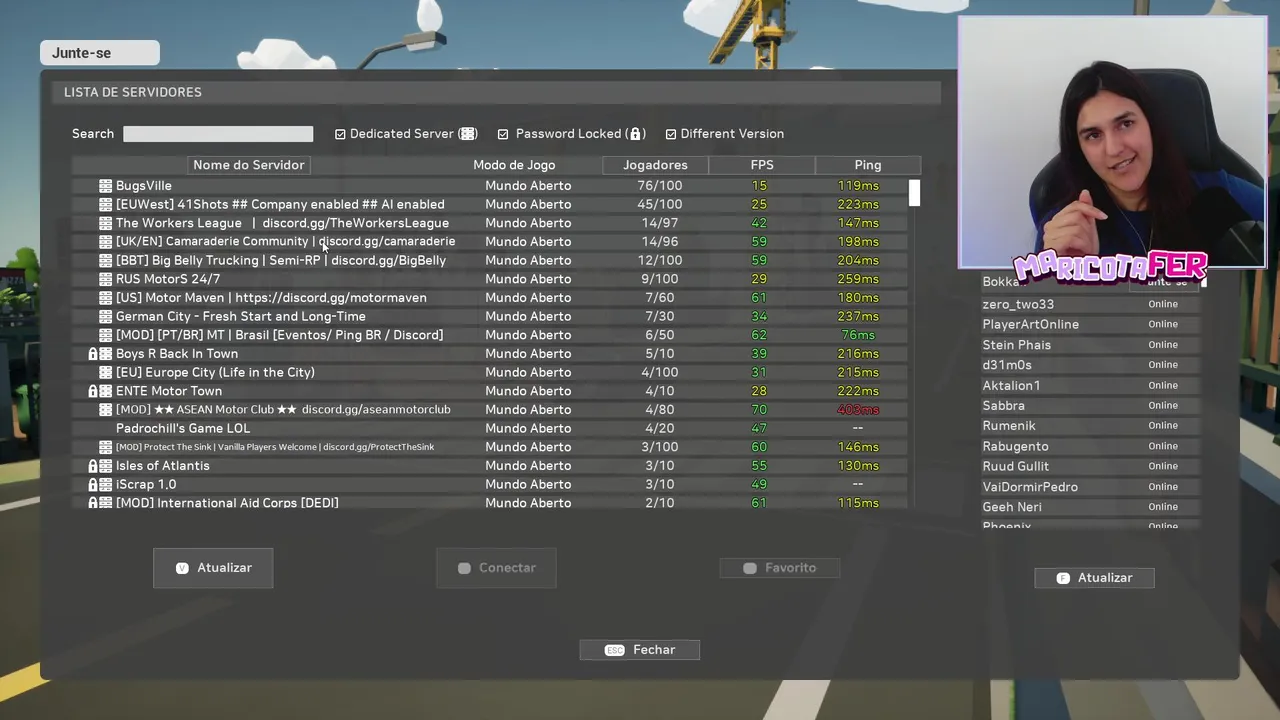This screenshot has height=720, width=1280.
Task: Refresh server list with left Atualizar
Action: tap(213, 568)
